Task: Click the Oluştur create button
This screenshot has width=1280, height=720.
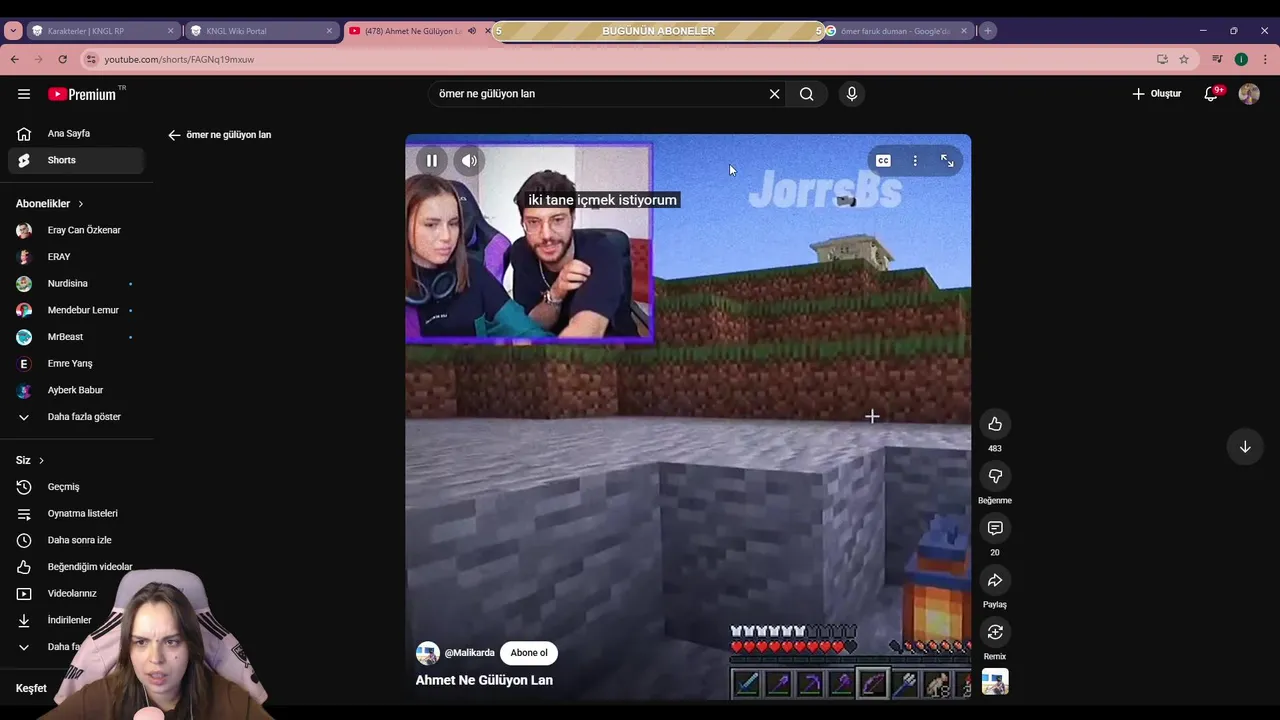Action: 1156,94
